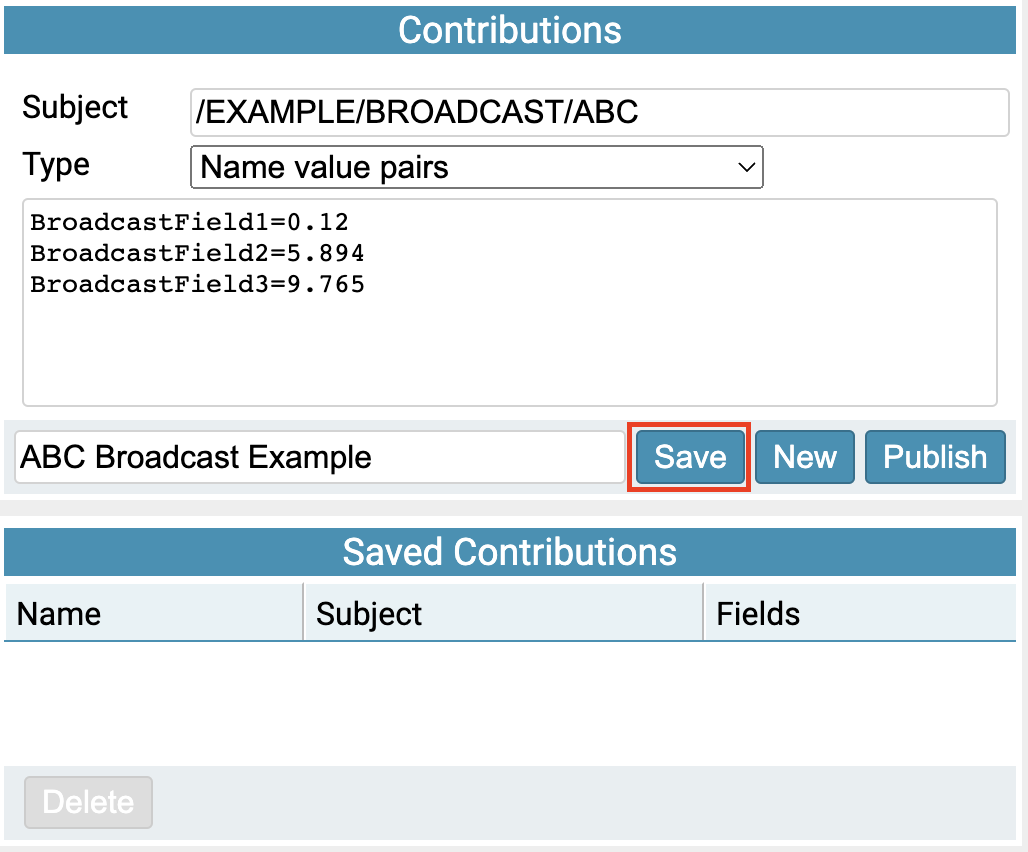The width and height of the screenshot is (1028, 852).
Task: Focus the Subject input field
Action: click(599, 112)
